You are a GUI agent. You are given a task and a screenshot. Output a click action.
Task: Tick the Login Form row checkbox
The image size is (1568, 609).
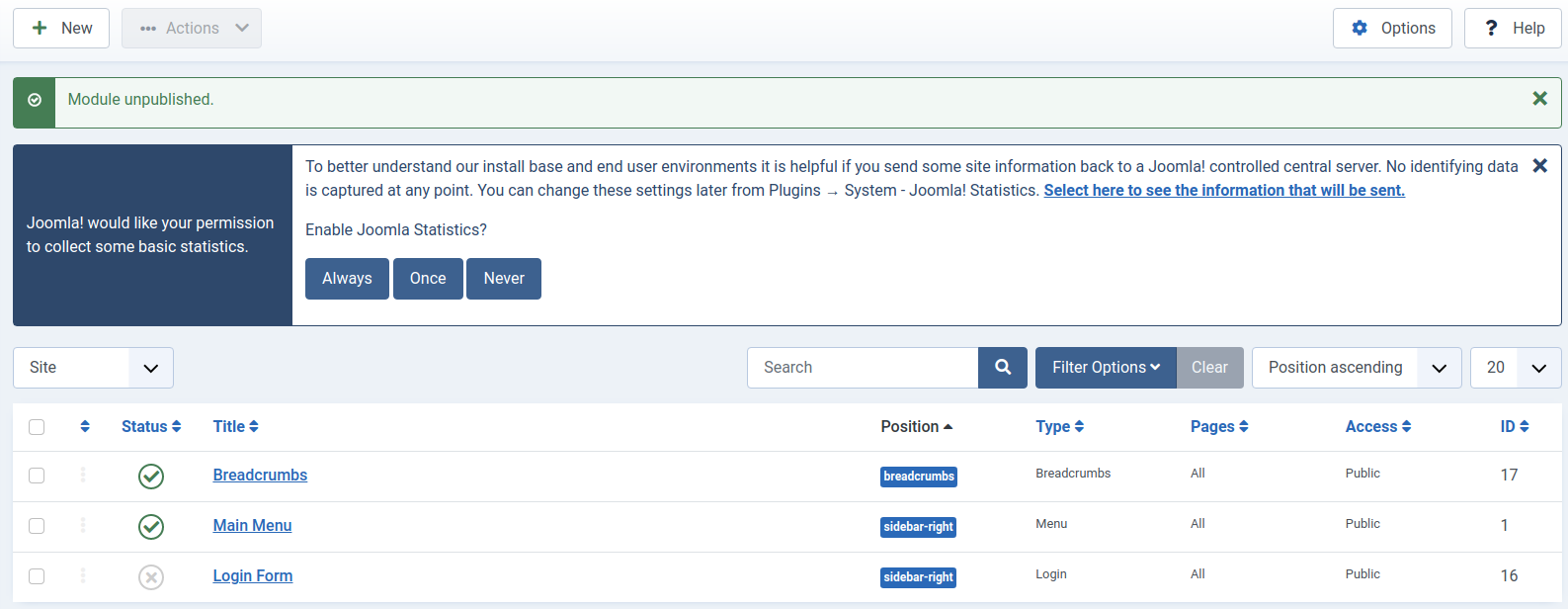tap(37, 576)
